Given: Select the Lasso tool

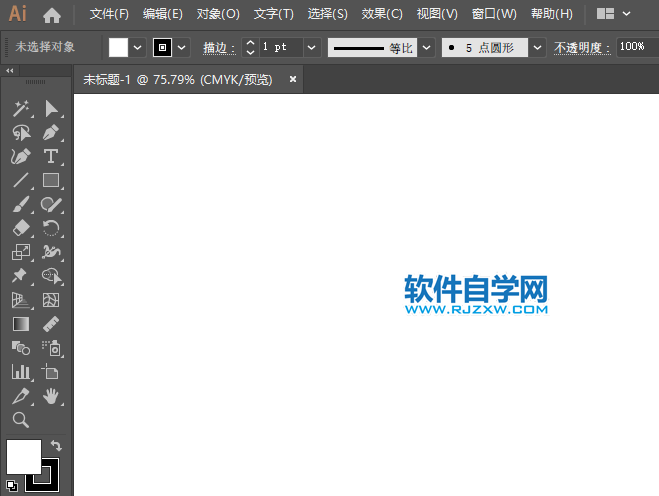Looking at the screenshot, I should (x=21, y=132).
